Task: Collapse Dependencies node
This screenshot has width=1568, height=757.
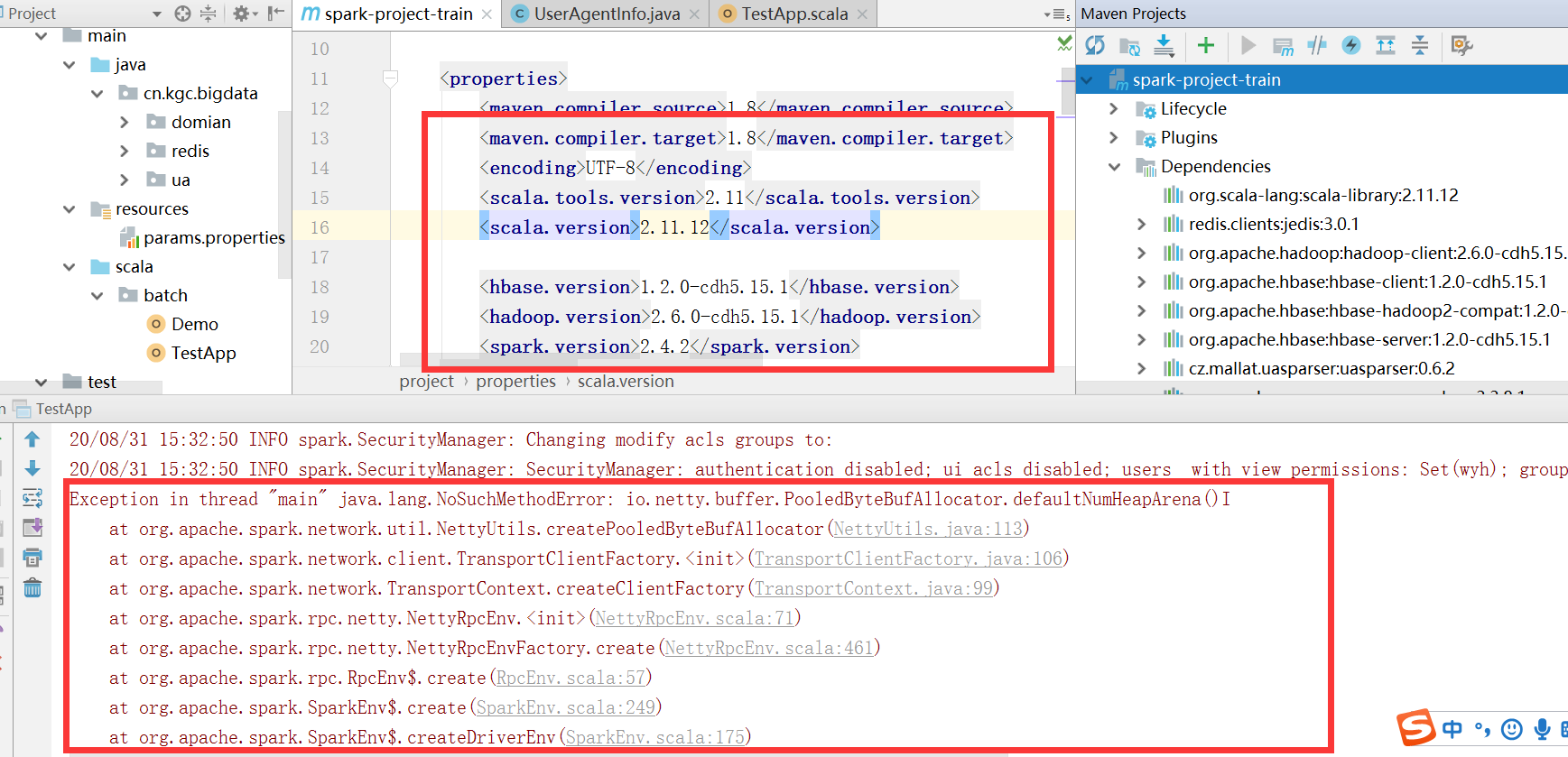Action: pyautogui.click(x=1114, y=167)
